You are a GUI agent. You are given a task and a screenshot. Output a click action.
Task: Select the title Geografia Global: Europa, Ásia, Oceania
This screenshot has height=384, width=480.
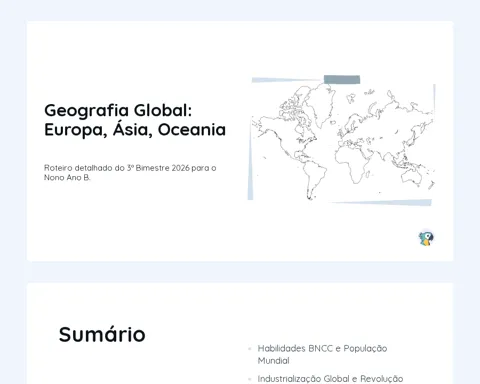pyautogui.click(x=135, y=120)
